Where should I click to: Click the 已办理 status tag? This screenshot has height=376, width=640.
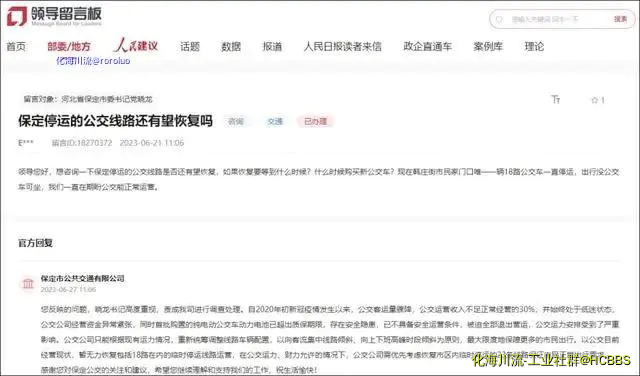(x=316, y=121)
